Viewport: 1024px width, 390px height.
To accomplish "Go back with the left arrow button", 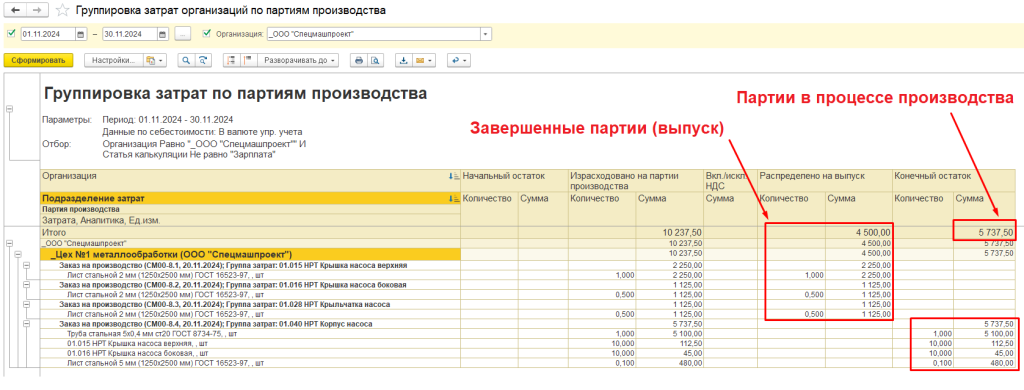I will (x=15, y=10).
